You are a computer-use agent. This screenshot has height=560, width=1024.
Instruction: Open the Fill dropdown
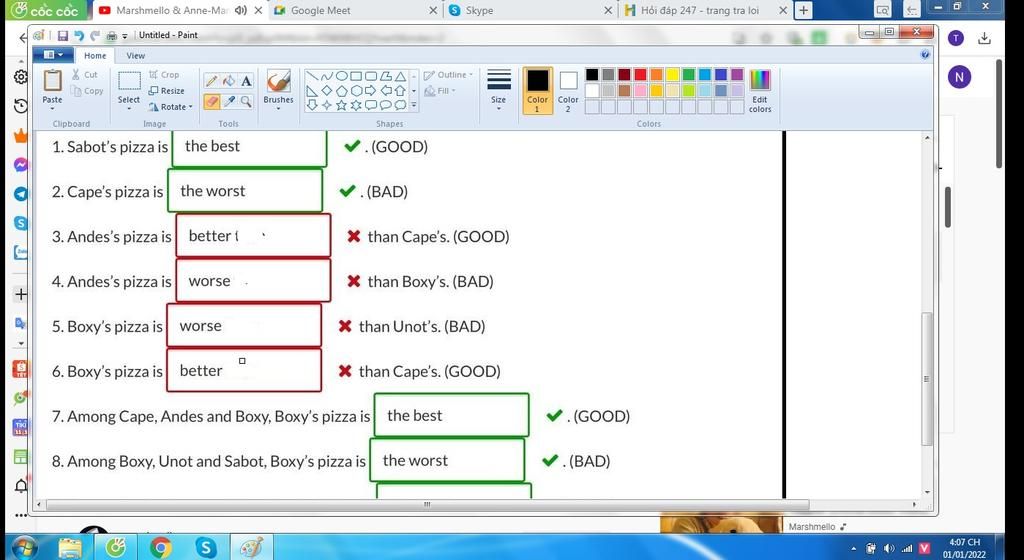pyautogui.click(x=440, y=91)
